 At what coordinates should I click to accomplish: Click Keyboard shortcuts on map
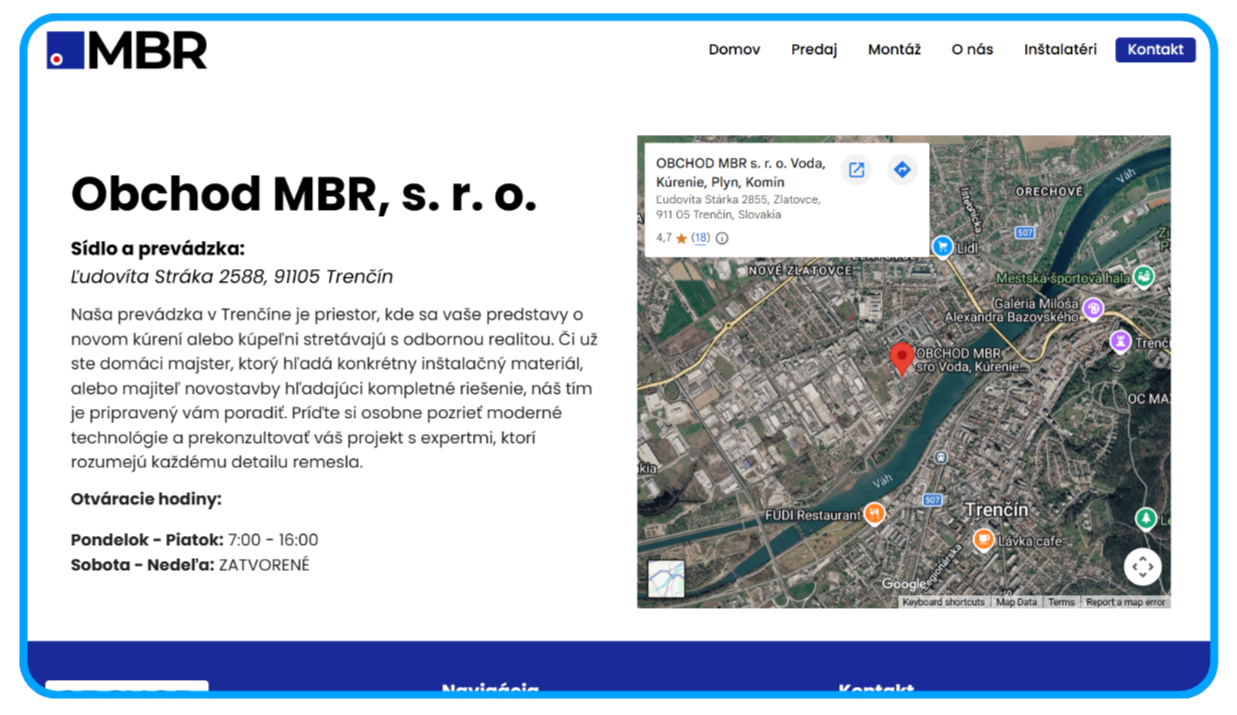[943, 602]
